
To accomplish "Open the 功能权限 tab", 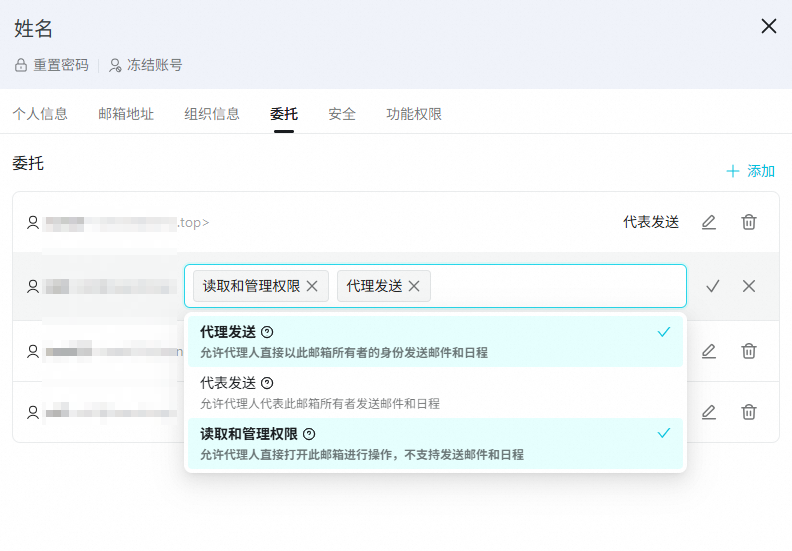I will (414, 114).
